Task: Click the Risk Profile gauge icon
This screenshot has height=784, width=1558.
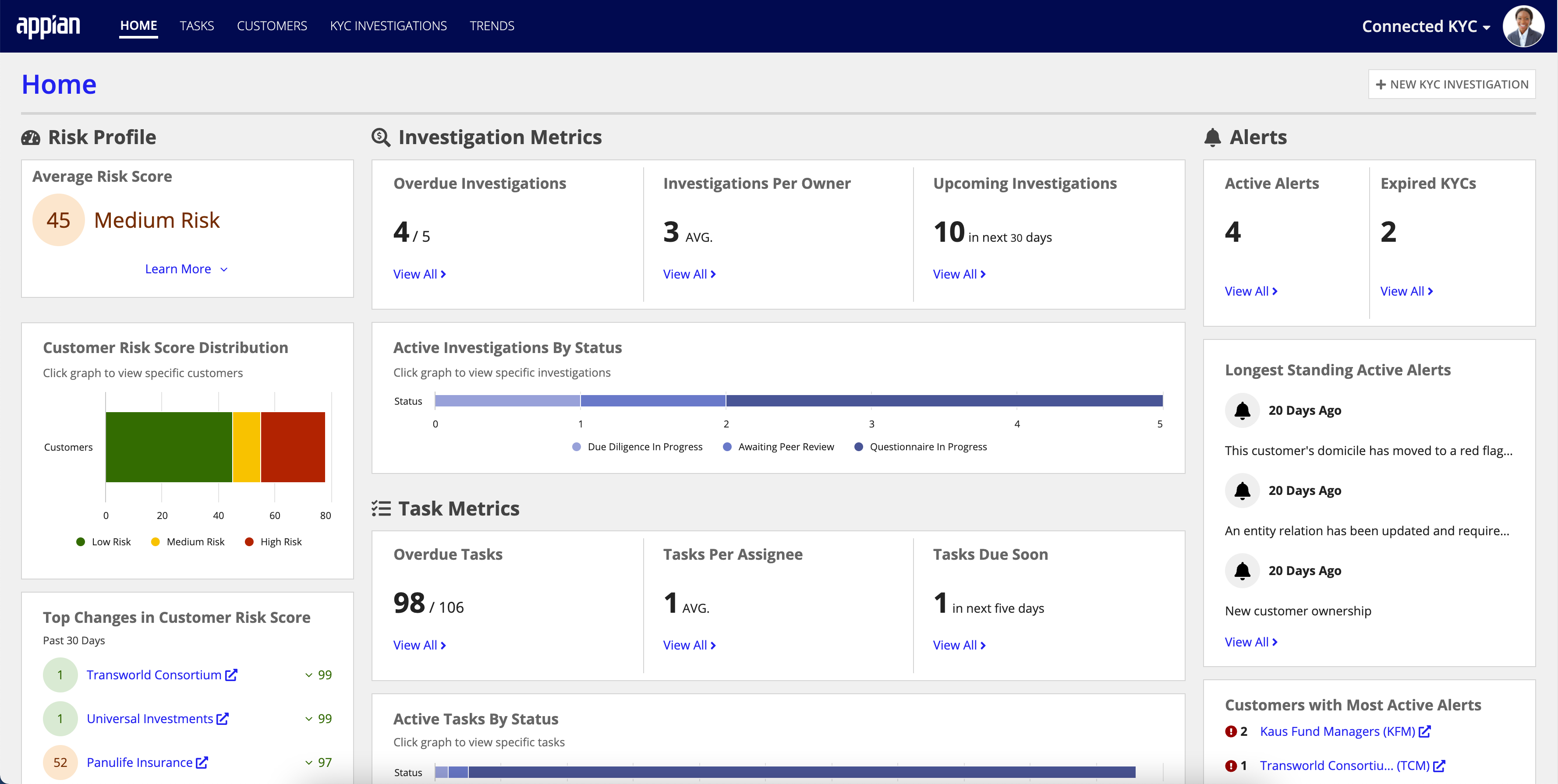Action: pyautogui.click(x=31, y=138)
